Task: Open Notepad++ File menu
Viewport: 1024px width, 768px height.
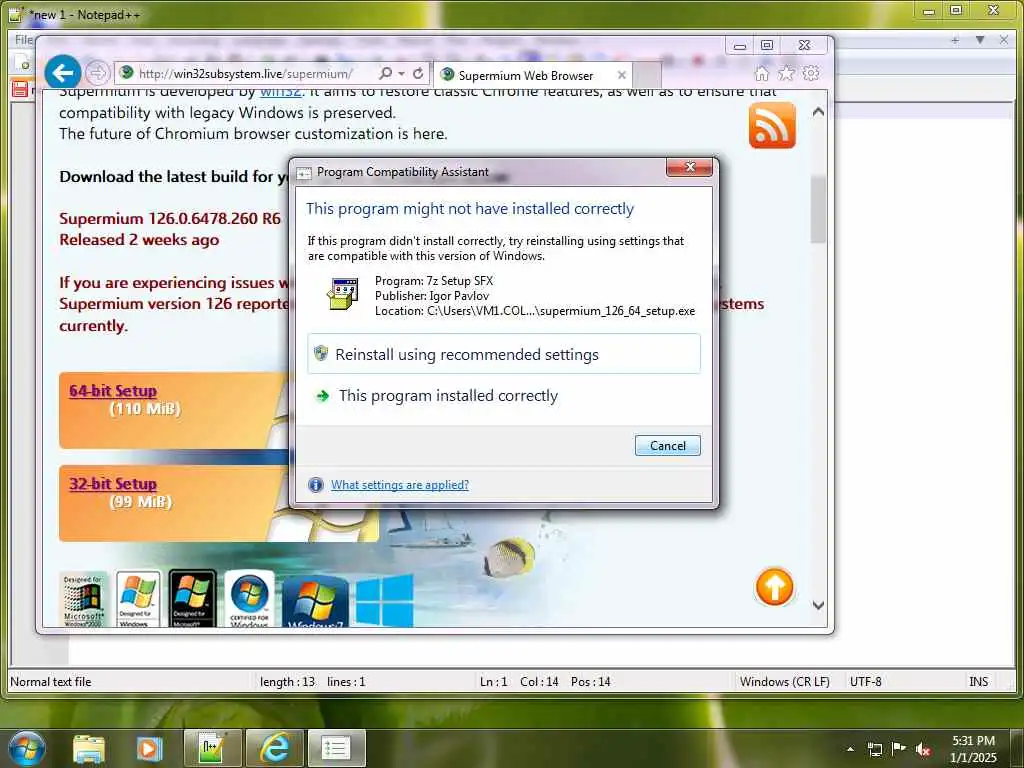Action: [24, 40]
